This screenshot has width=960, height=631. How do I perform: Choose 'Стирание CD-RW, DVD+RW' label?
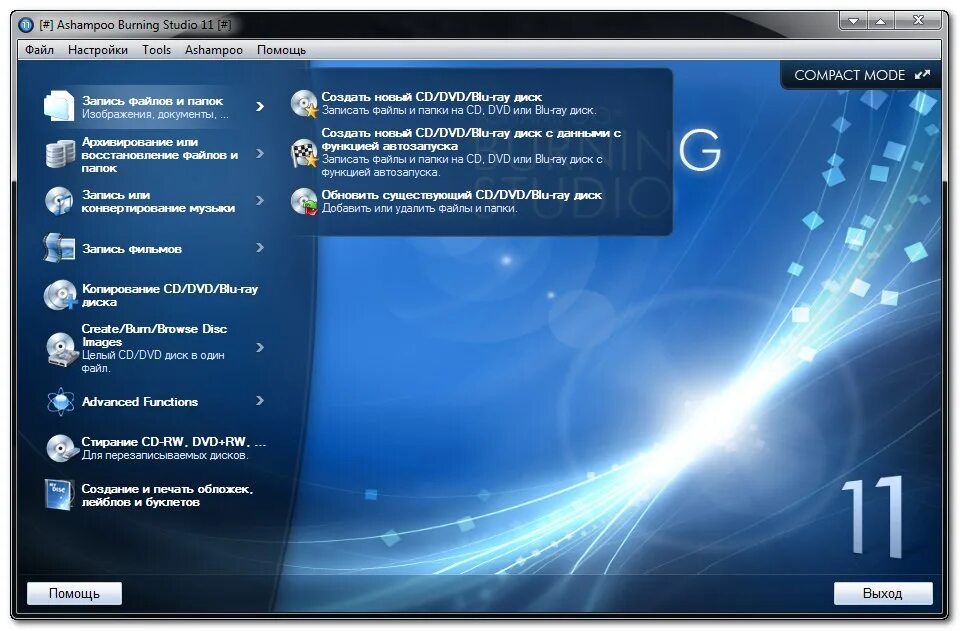pyautogui.click(x=174, y=441)
